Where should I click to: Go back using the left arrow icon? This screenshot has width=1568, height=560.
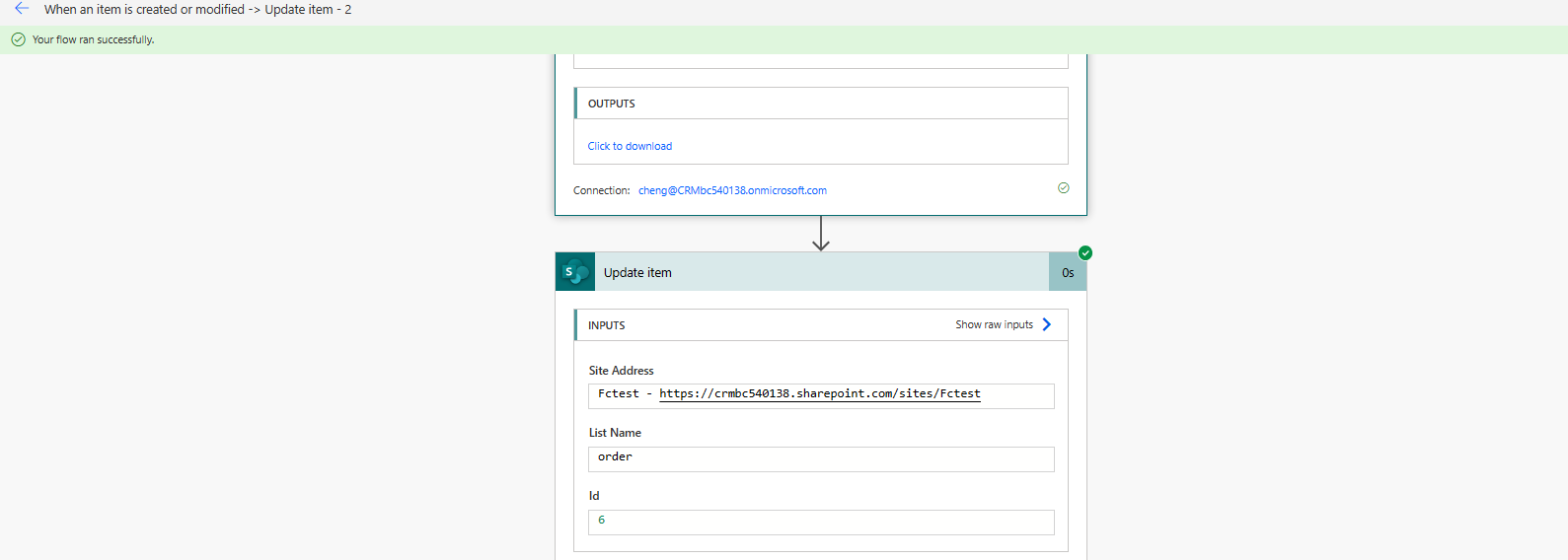click(22, 9)
